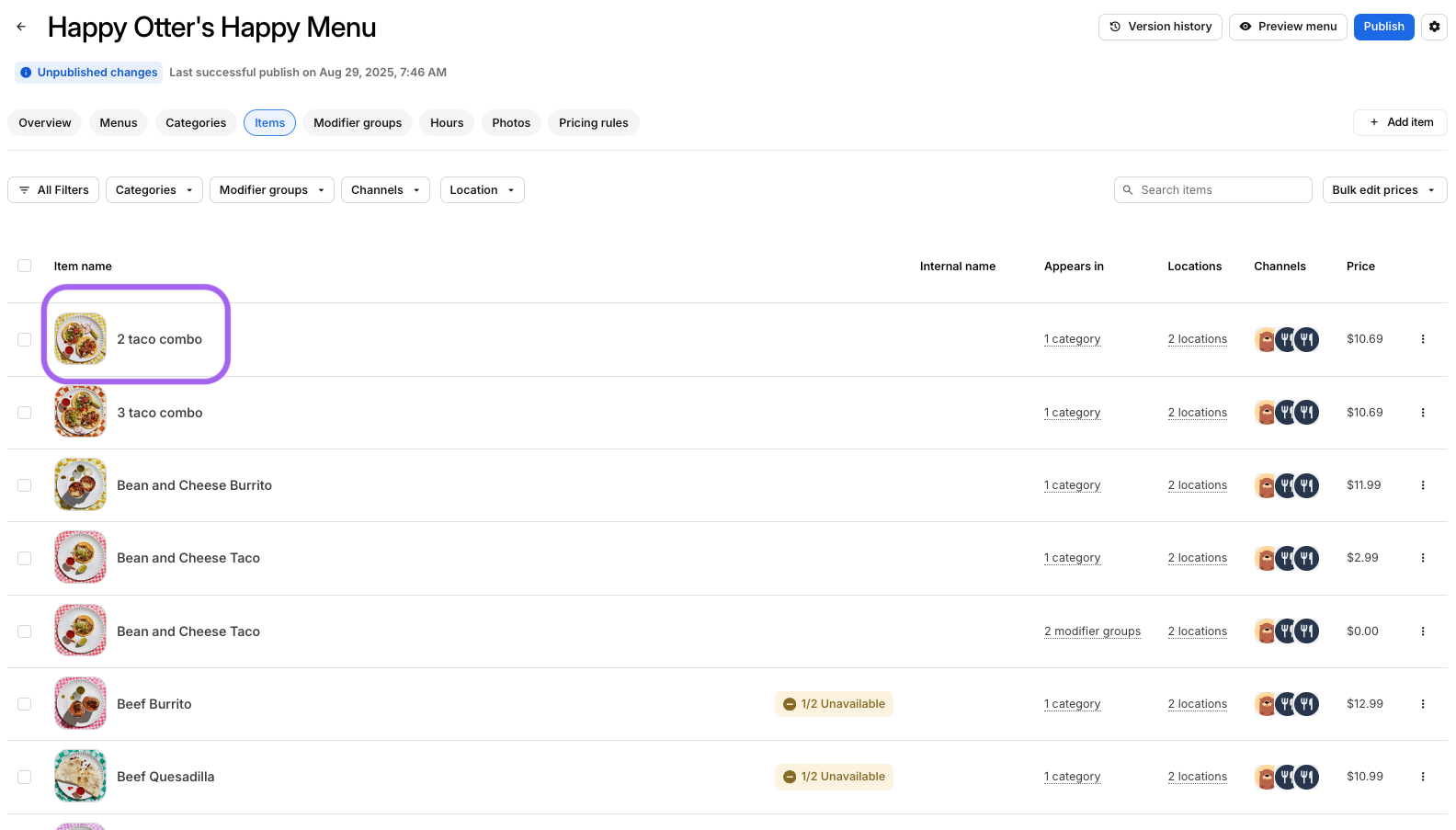Open three-dot options for Bean and Cheese Burrito
Screen dimensions: 1456x830
tap(1422, 485)
